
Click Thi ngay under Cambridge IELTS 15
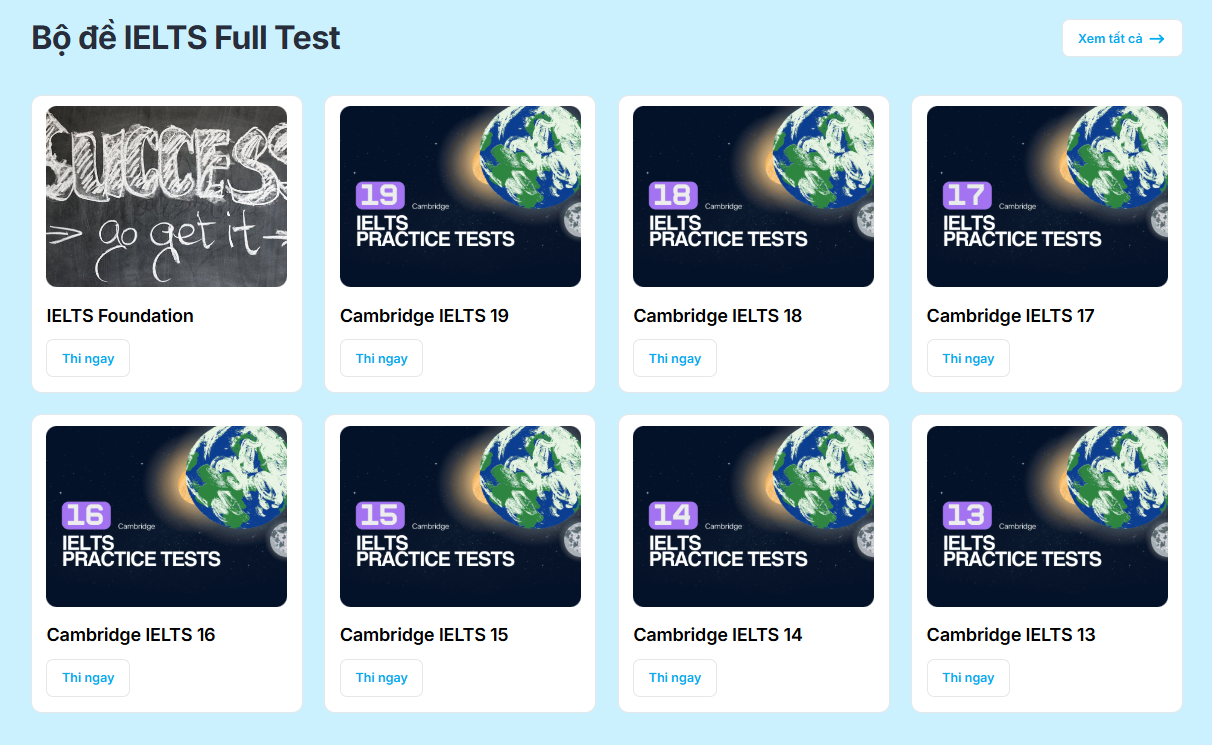[x=381, y=677]
